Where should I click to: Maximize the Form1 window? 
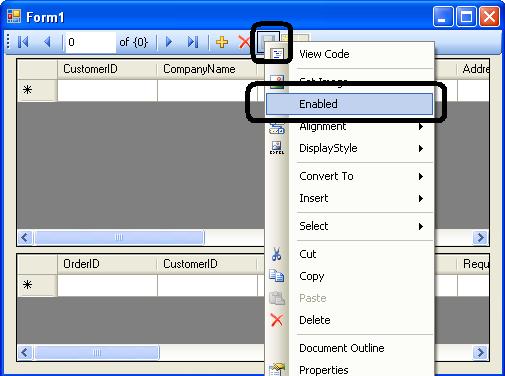(466, 16)
